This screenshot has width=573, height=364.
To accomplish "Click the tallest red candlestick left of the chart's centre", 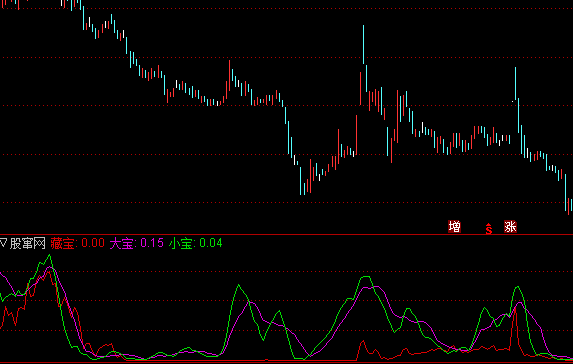I will [x=229, y=75].
